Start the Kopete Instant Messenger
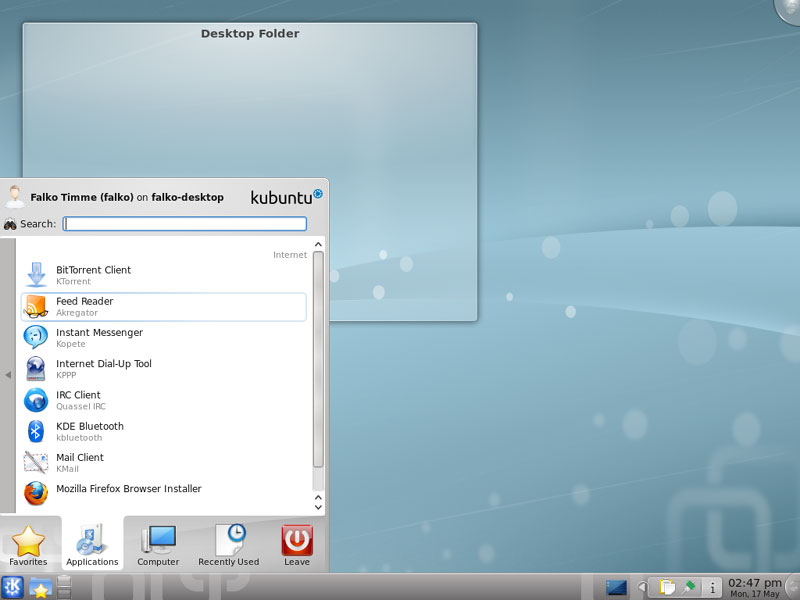Viewport: 800px width, 600px height. (x=163, y=338)
